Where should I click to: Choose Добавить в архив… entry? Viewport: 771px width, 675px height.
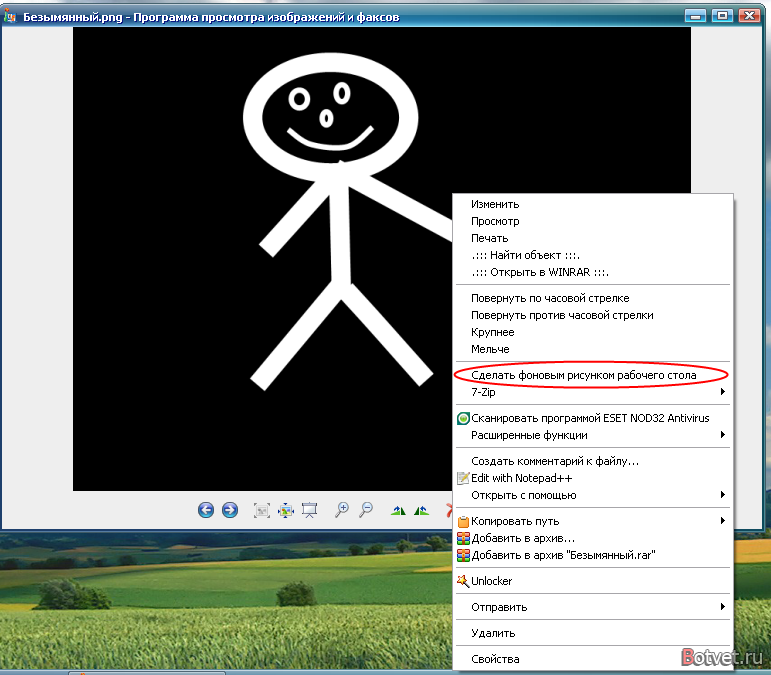tap(593, 538)
